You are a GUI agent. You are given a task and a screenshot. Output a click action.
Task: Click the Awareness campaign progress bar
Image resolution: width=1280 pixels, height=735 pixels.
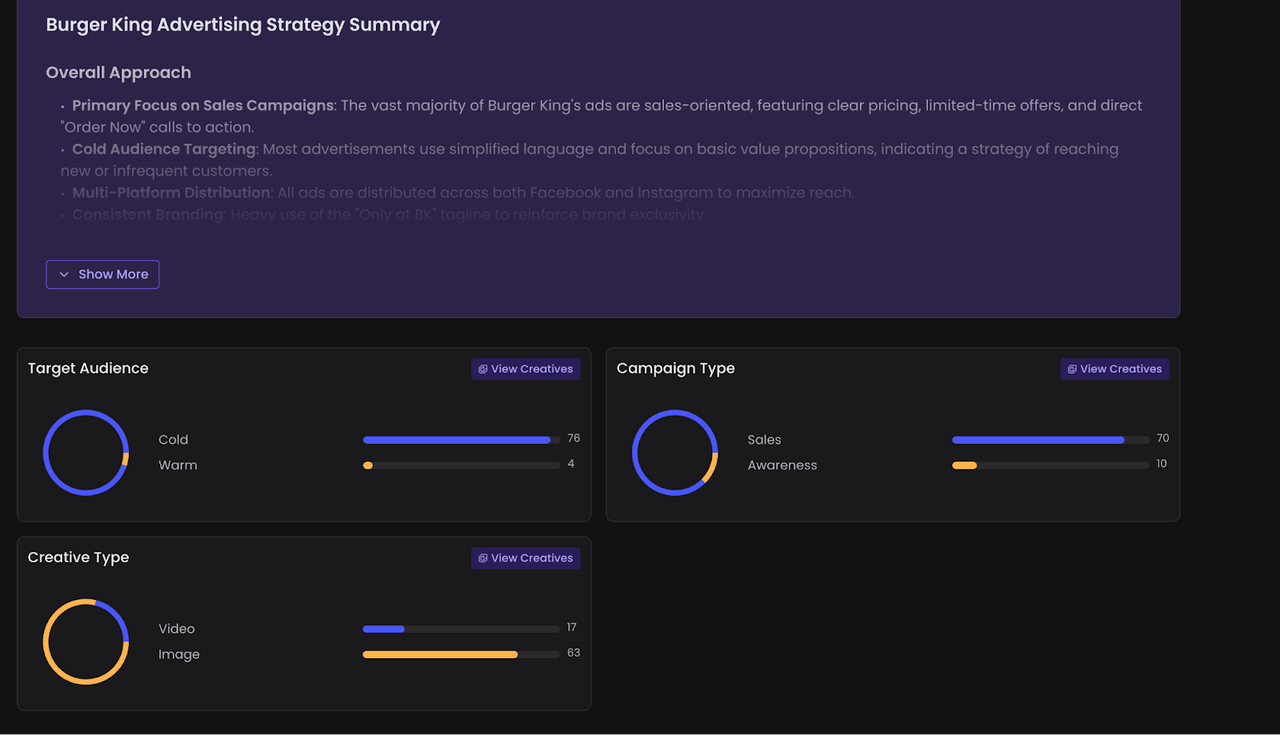tap(1049, 465)
